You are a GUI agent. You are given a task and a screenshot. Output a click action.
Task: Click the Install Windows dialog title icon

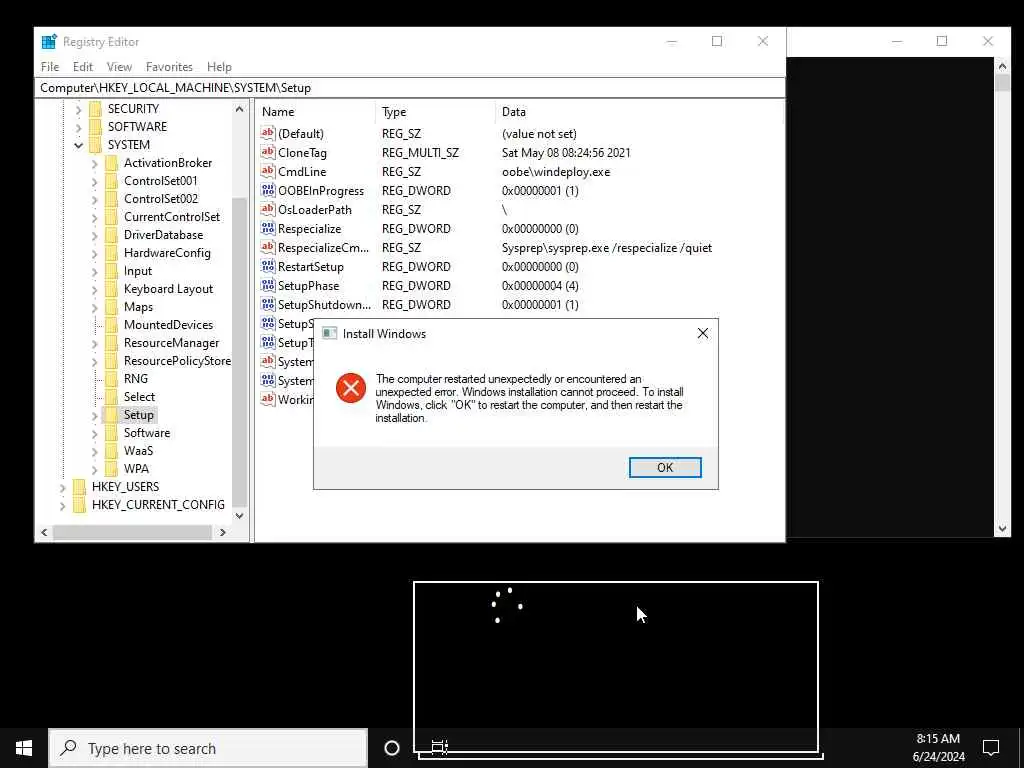(330, 334)
